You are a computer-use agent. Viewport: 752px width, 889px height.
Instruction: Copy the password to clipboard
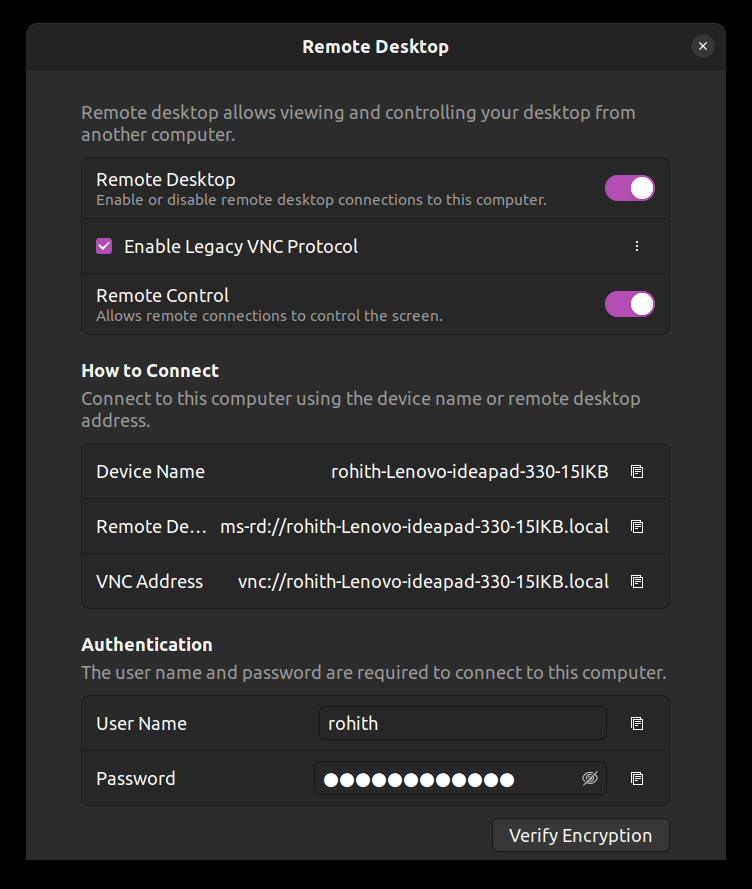[637, 778]
